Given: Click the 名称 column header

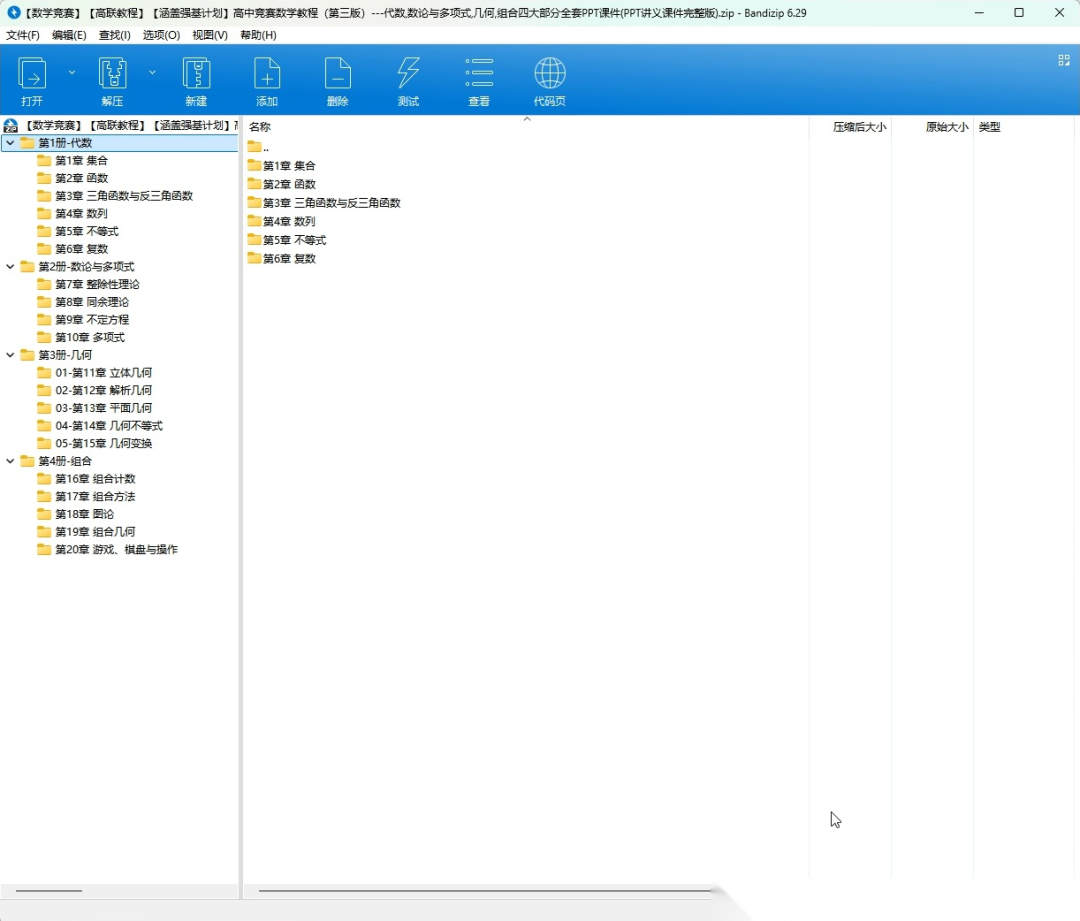Looking at the screenshot, I should pyautogui.click(x=260, y=127).
